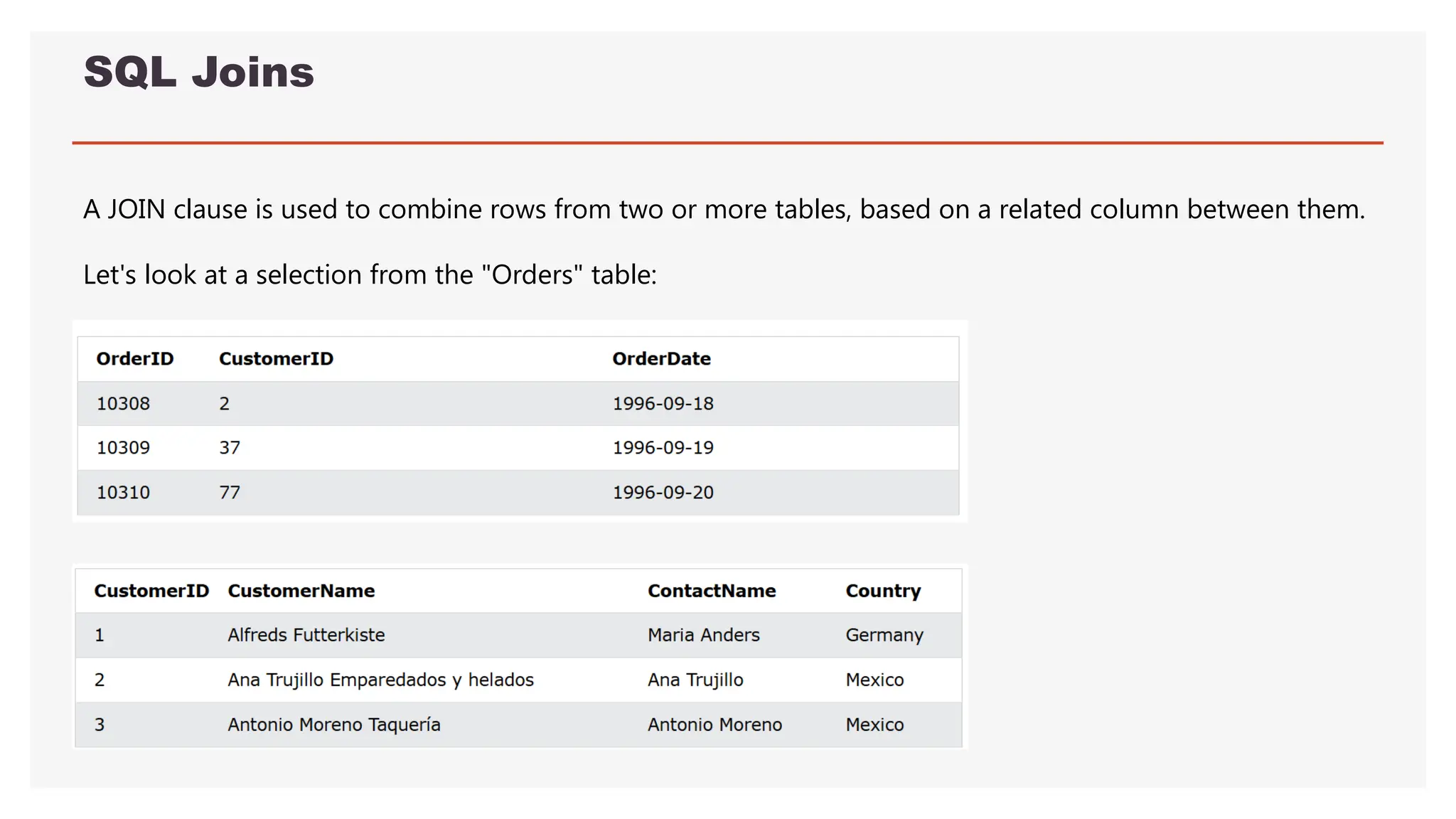
Task: Click CustomerID 3 in the Antonio Moreno row
Action: point(100,724)
